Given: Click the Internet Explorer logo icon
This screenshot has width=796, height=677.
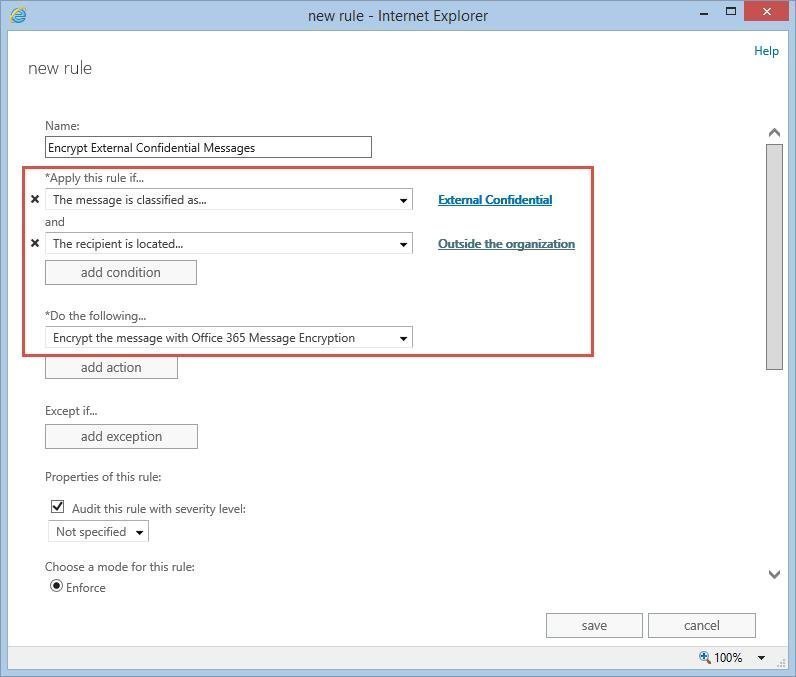Looking at the screenshot, I should [x=18, y=15].
